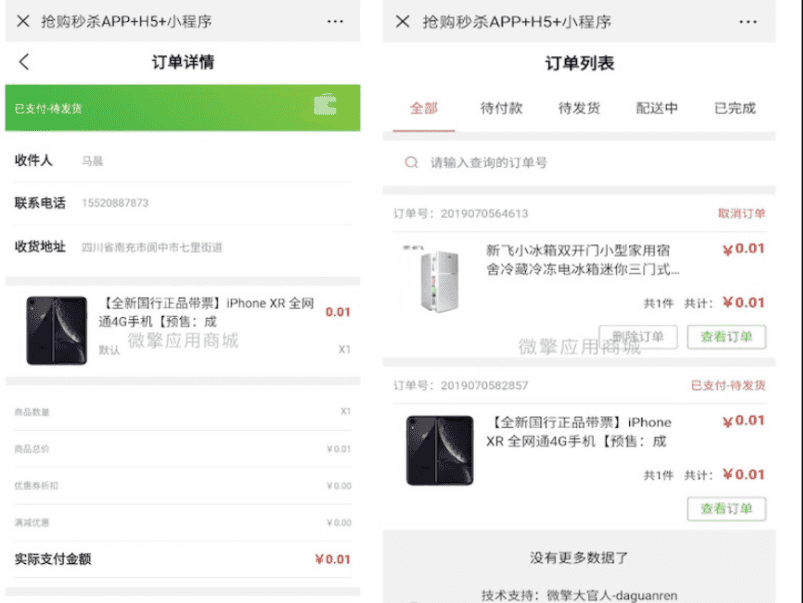Click 查看订单 for the refrigerator order
Screen dimensions: 803x603
pyautogui.click(x=726, y=337)
